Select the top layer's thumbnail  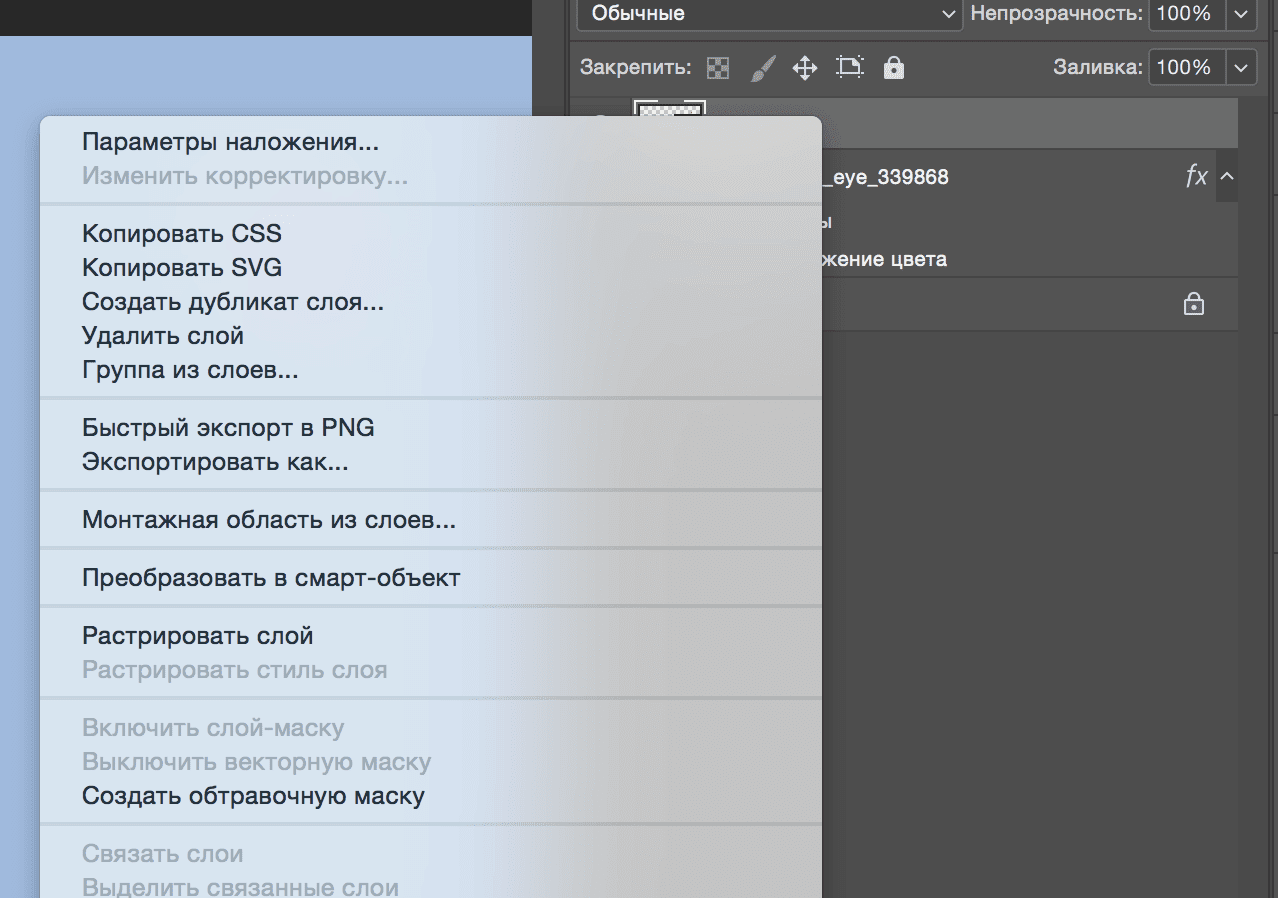[x=669, y=110]
